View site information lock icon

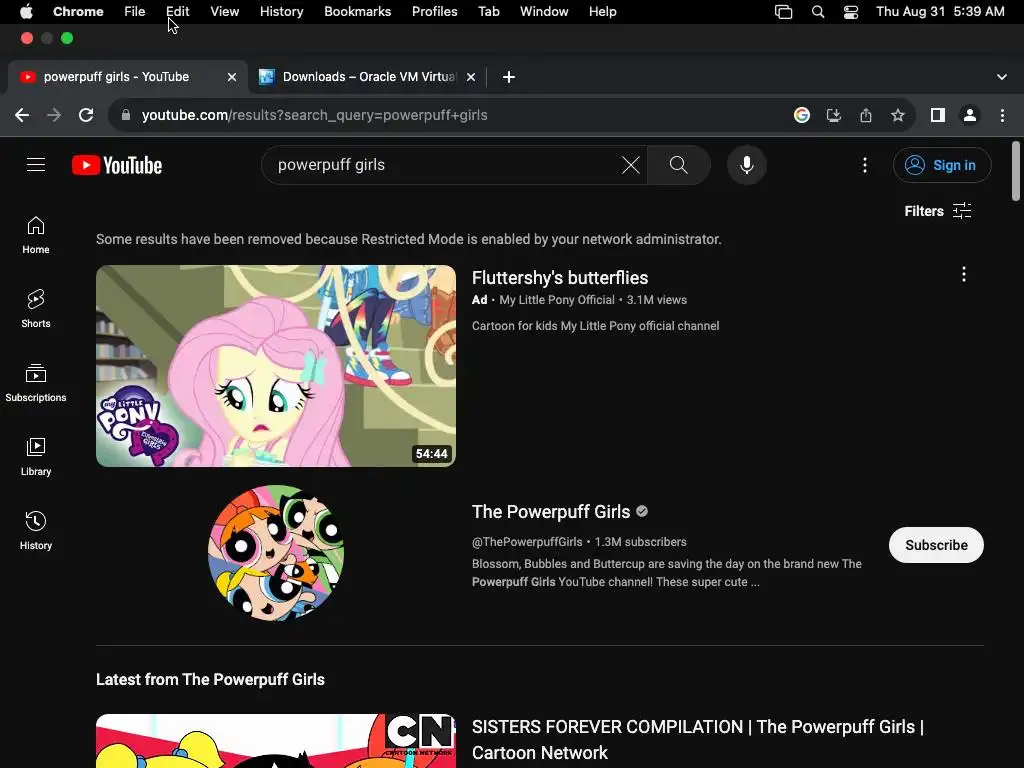click(x=126, y=115)
